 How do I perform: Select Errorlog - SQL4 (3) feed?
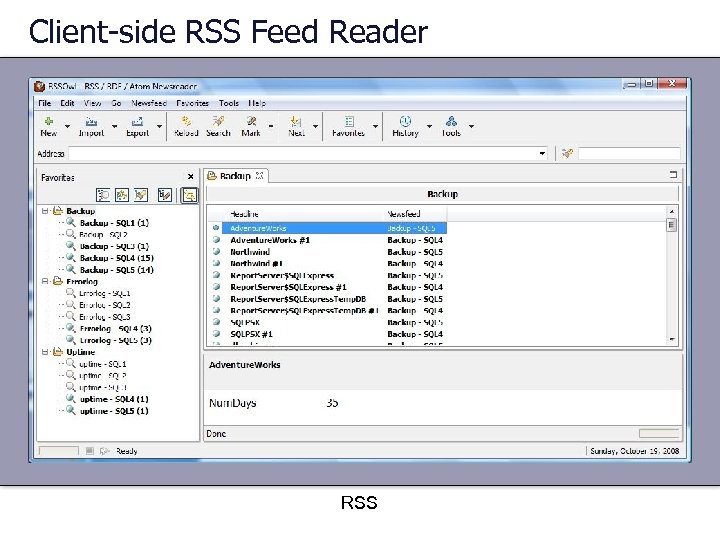[116, 328]
